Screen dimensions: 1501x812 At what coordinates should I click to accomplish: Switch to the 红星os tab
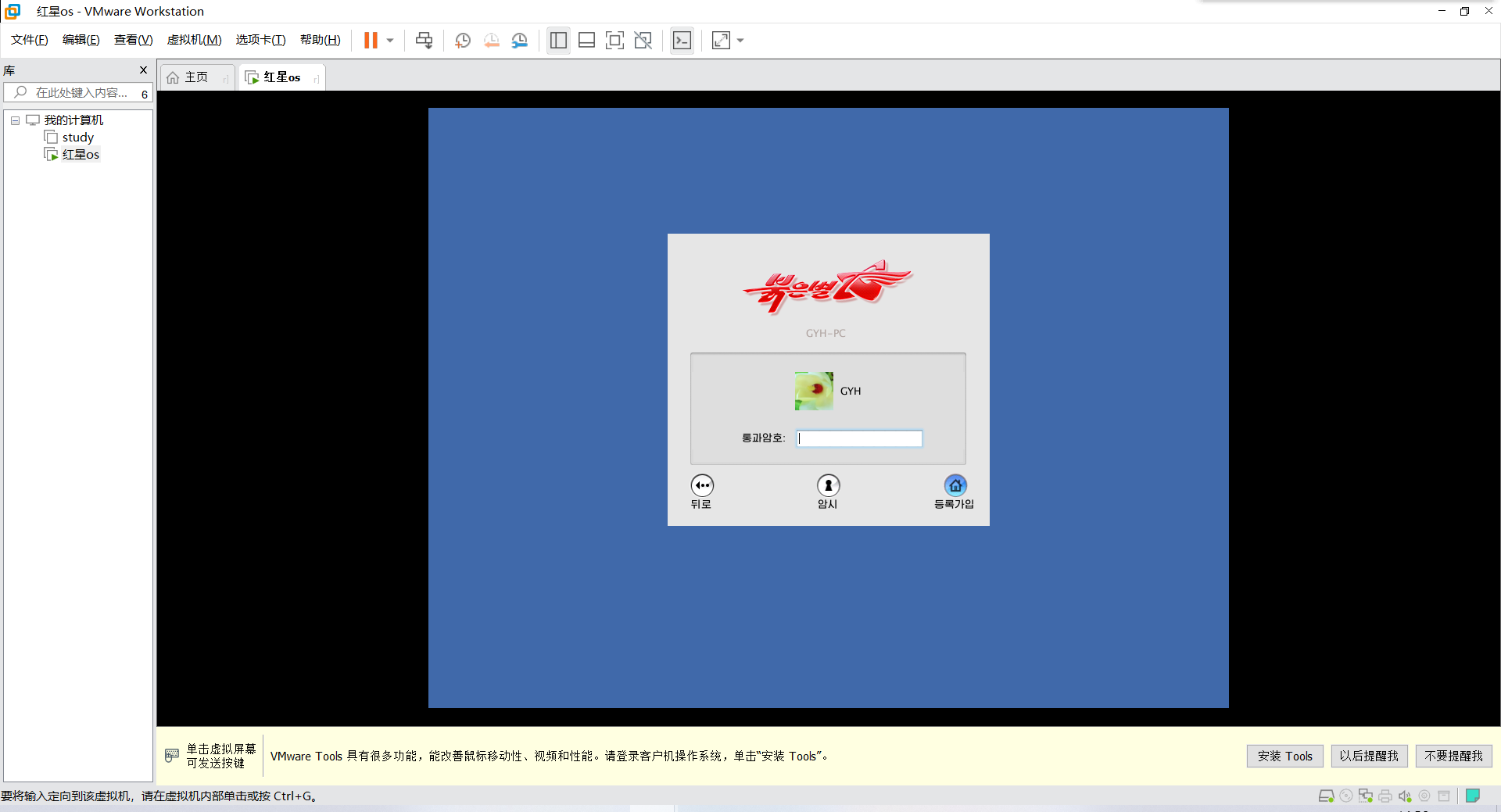(281, 77)
